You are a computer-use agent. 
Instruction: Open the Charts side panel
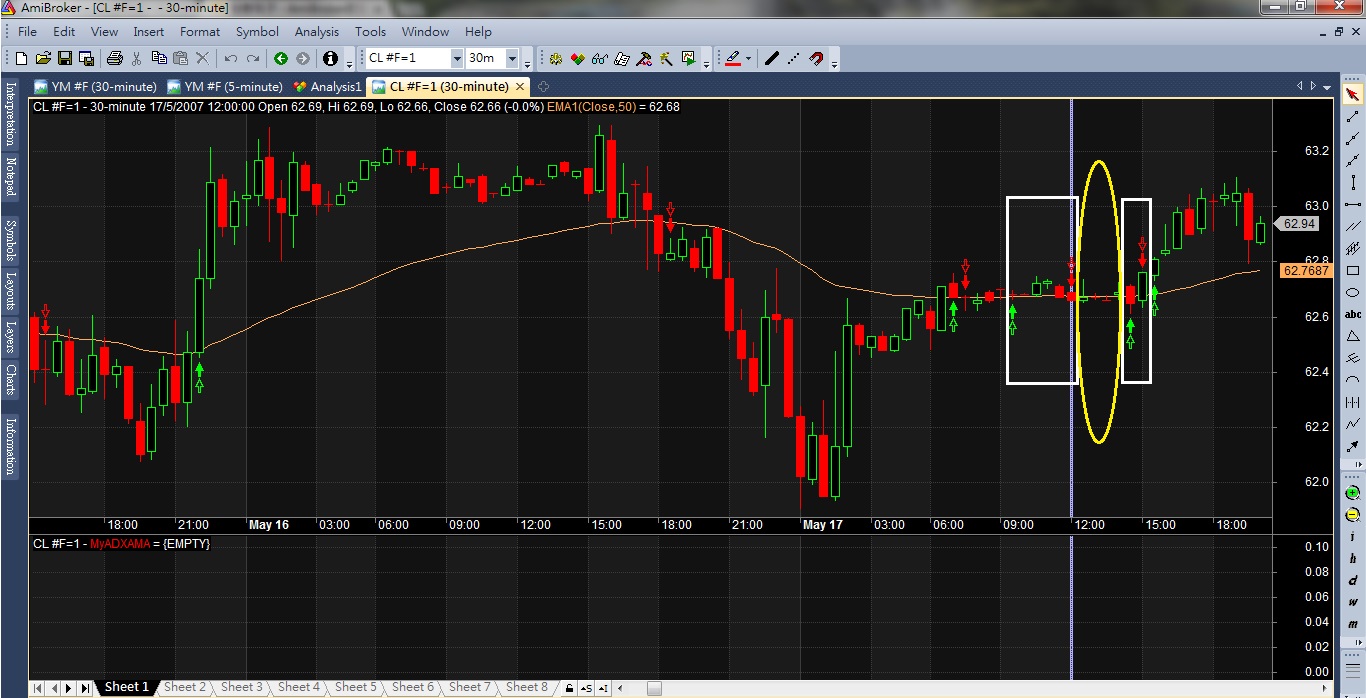[11, 381]
